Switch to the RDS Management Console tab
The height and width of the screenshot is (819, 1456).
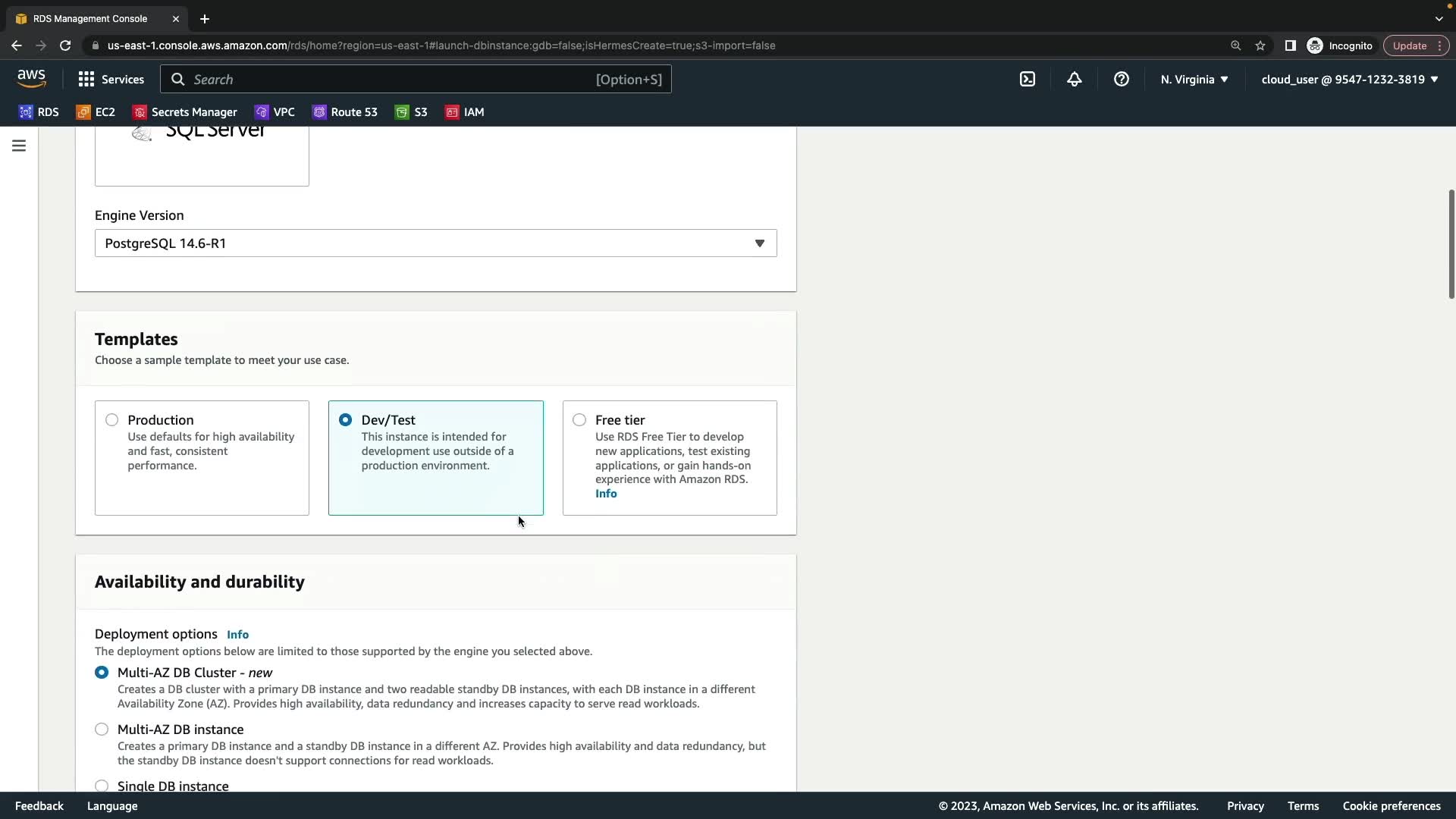[89, 18]
